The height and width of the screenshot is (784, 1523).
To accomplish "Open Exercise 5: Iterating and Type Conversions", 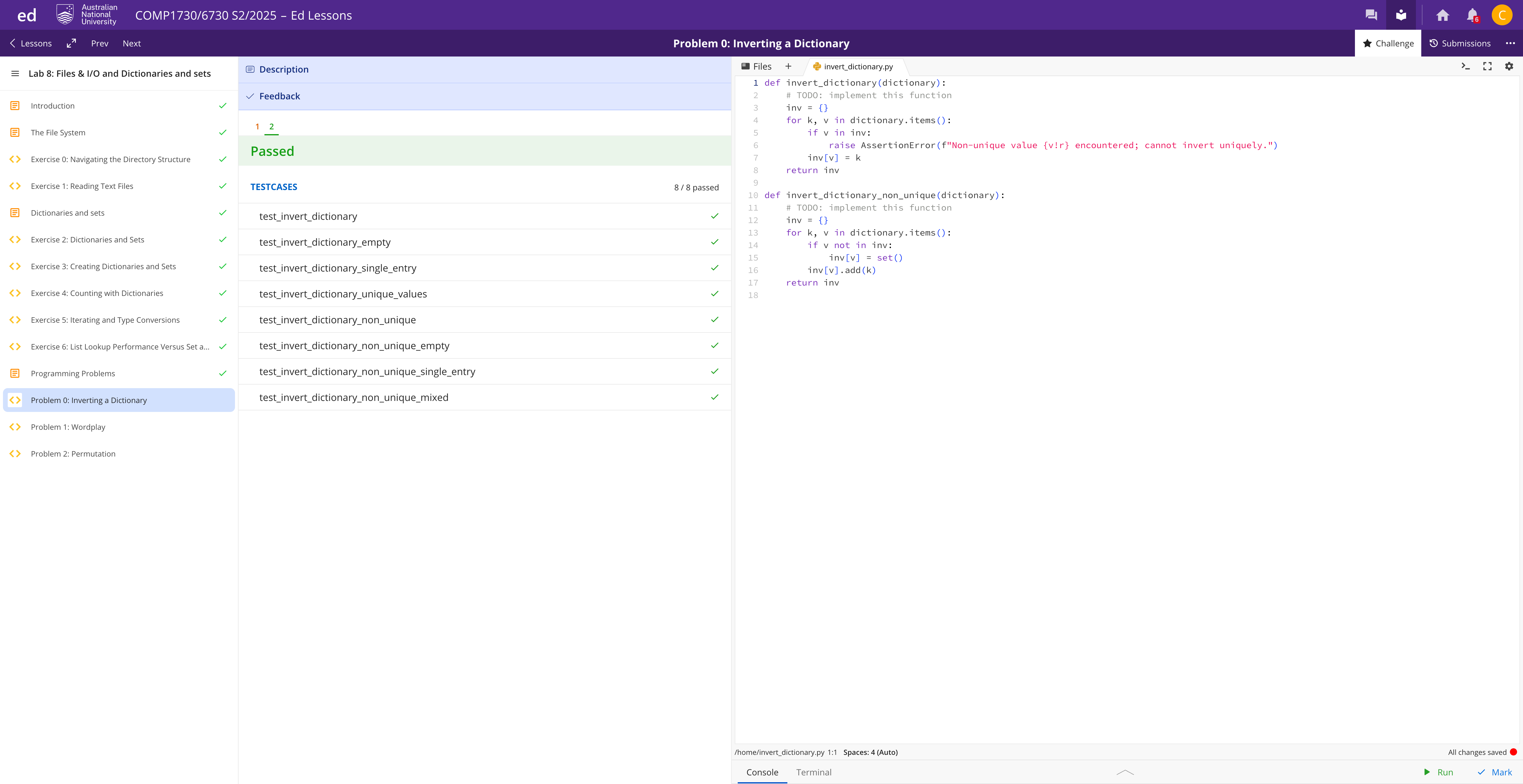I will pyautogui.click(x=119, y=320).
